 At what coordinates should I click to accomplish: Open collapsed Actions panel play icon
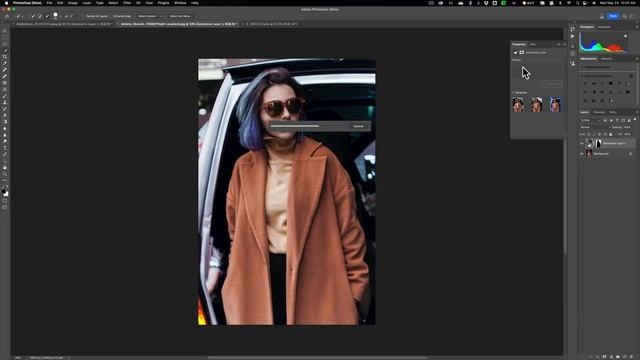coord(573,36)
